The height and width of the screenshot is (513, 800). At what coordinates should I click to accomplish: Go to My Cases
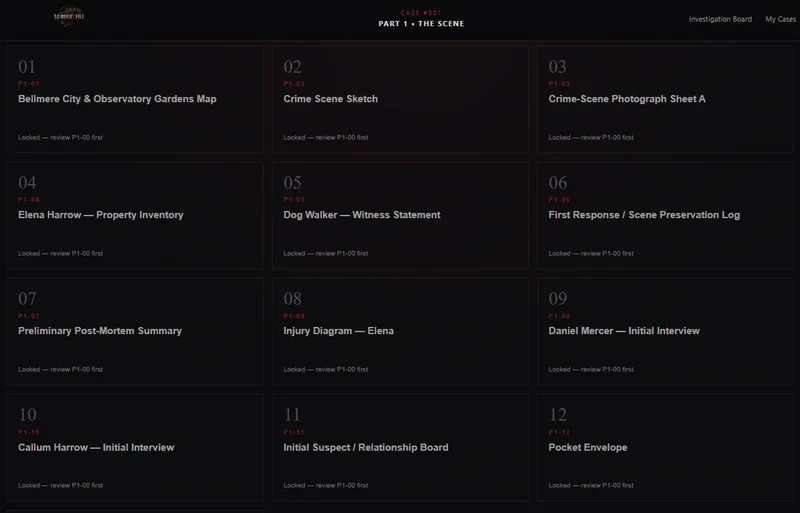(x=780, y=19)
